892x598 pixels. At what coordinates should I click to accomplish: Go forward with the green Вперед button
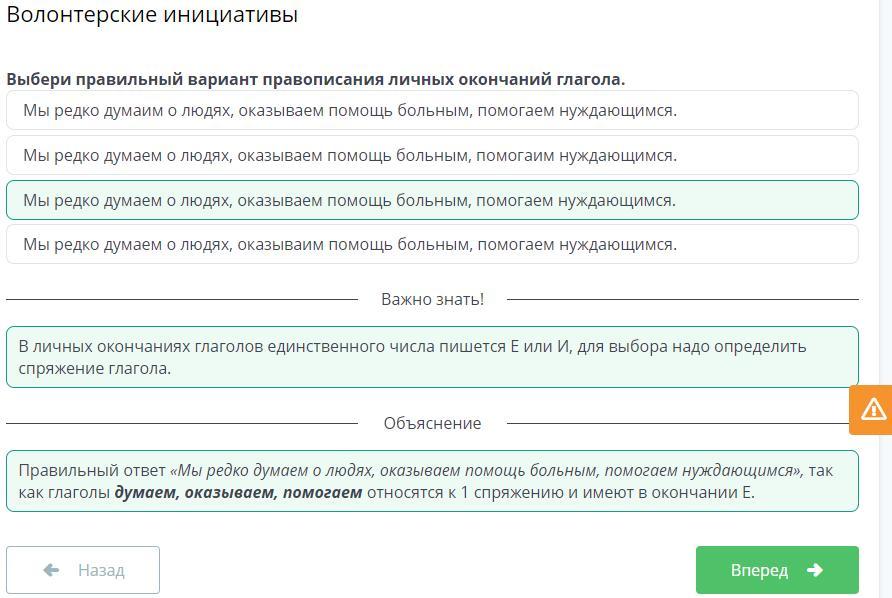[776, 570]
